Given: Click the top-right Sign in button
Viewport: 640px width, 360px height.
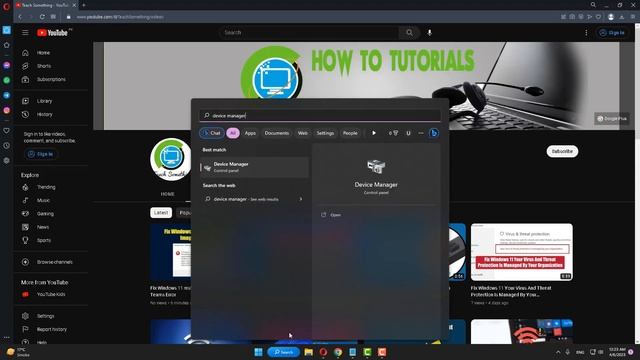Looking at the screenshot, I should point(611,33).
